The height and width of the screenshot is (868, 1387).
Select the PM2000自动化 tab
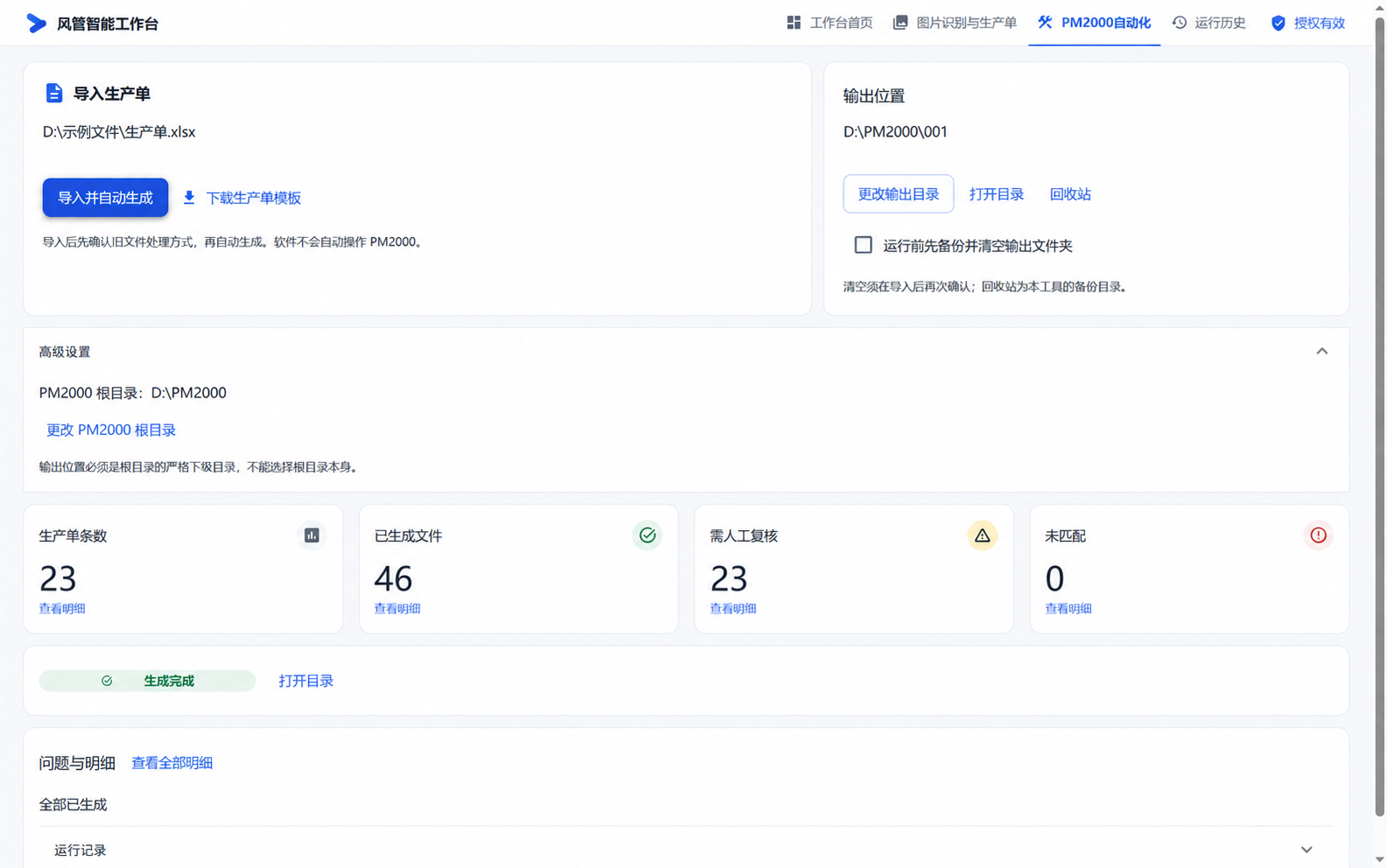1095,23
